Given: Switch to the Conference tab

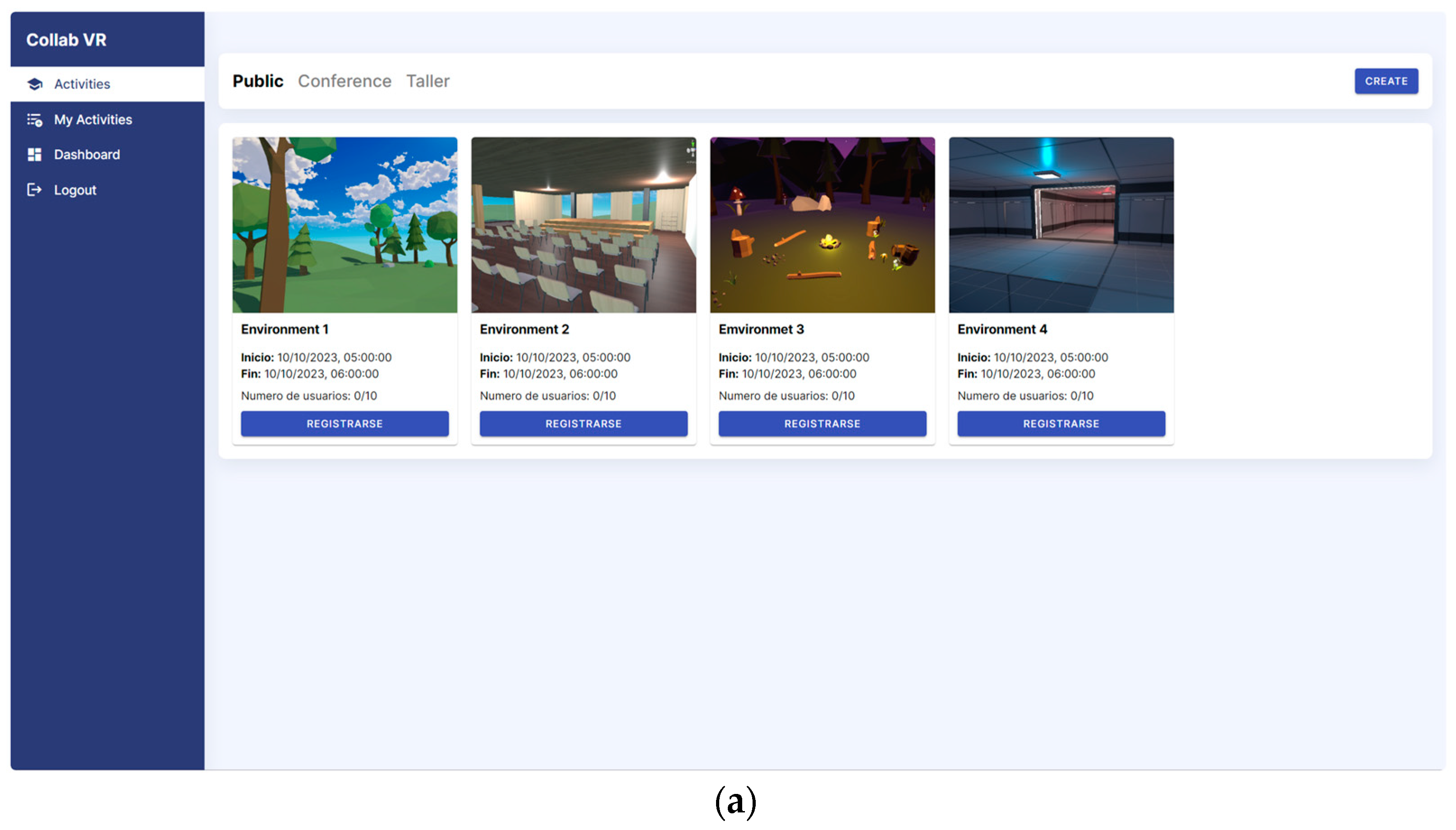Looking at the screenshot, I should click(x=344, y=81).
